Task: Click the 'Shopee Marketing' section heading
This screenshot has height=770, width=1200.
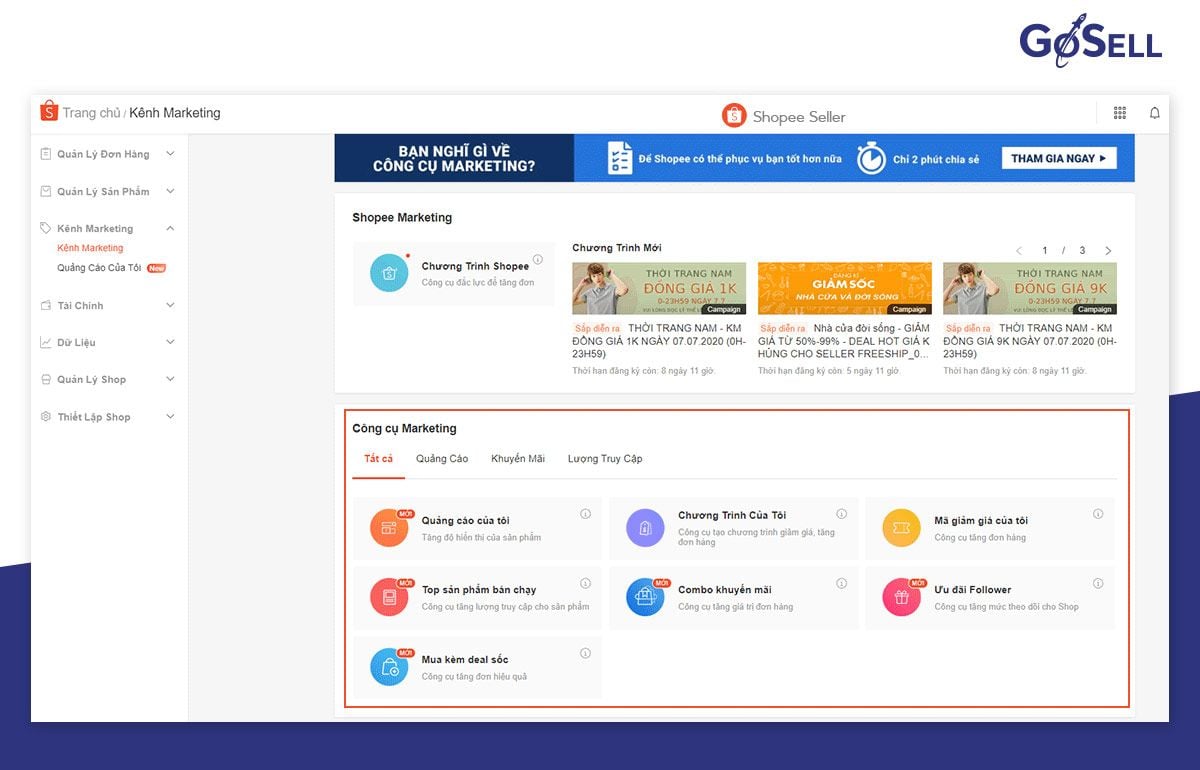Action: coord(402,217)
